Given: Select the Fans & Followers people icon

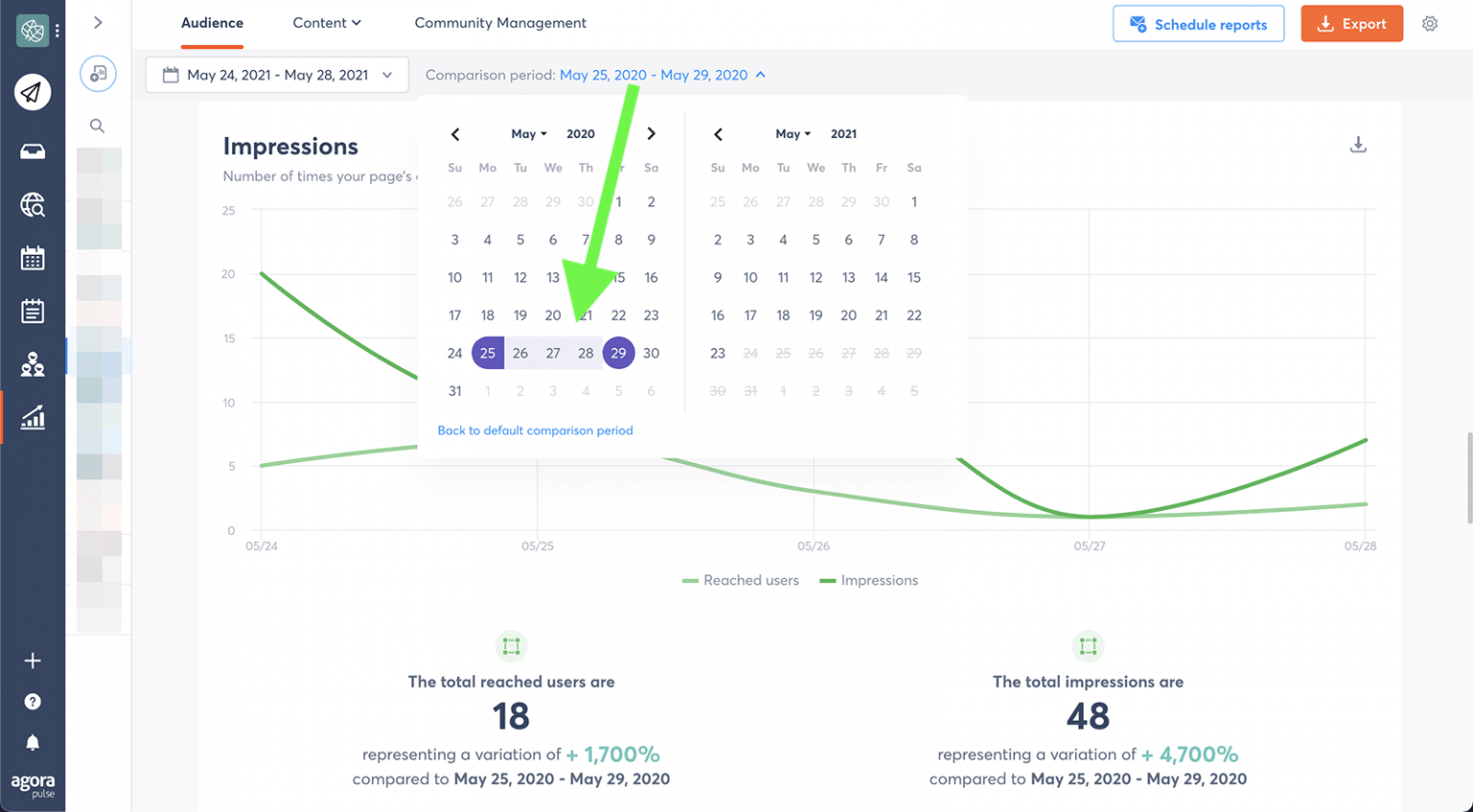Looking at the screenshot, I should pyautogui.click(x=33, y=364).
